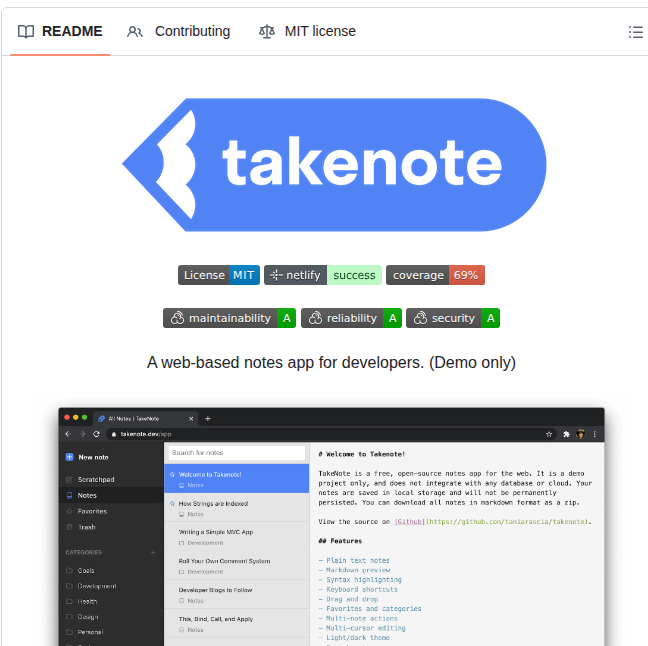
Task: Click the star beside Welcome to Takenote! note
Action: (x=173, y=474)
